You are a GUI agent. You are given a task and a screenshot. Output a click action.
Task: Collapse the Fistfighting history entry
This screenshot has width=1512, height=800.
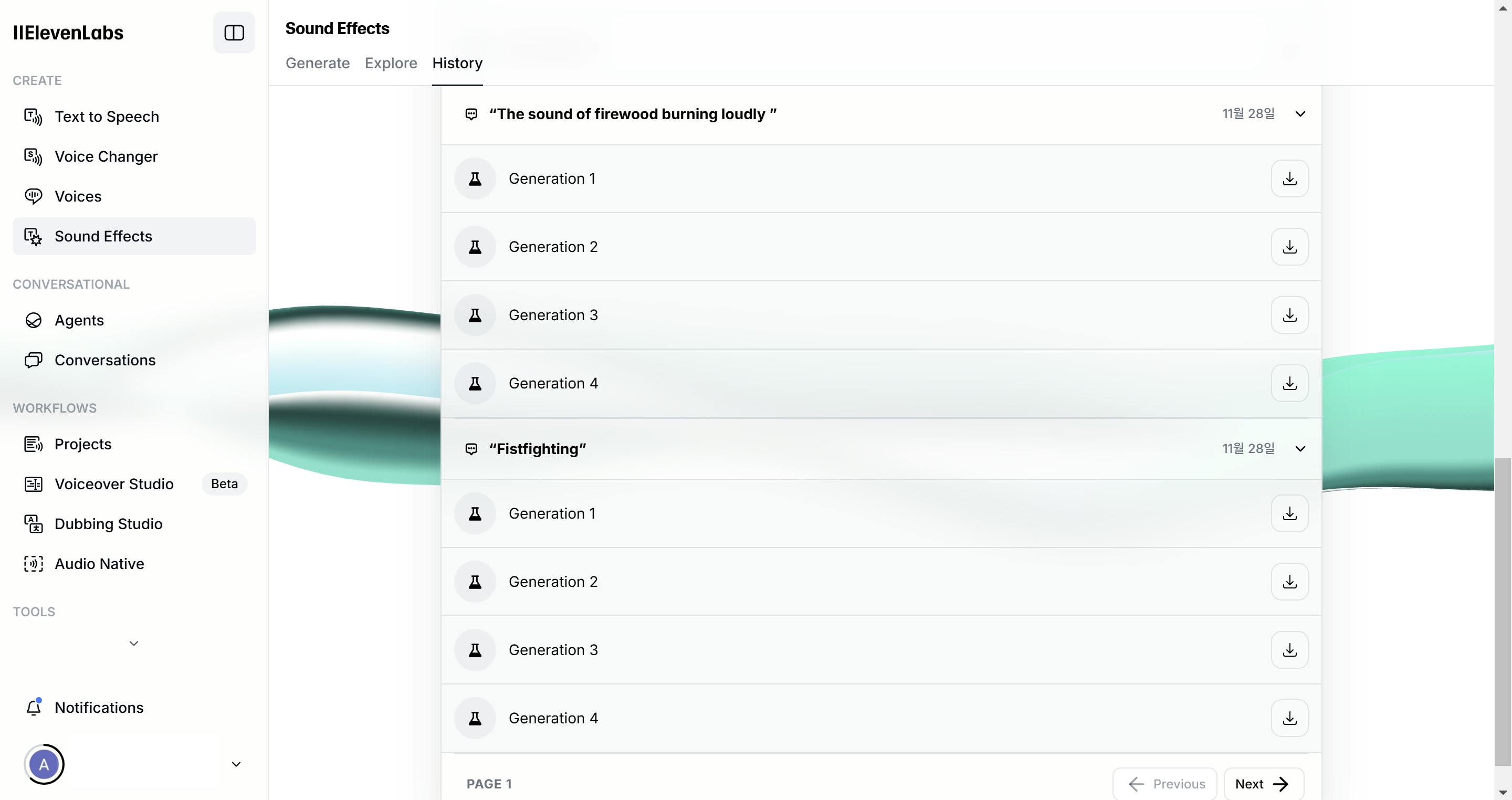tap(1300, 449)
